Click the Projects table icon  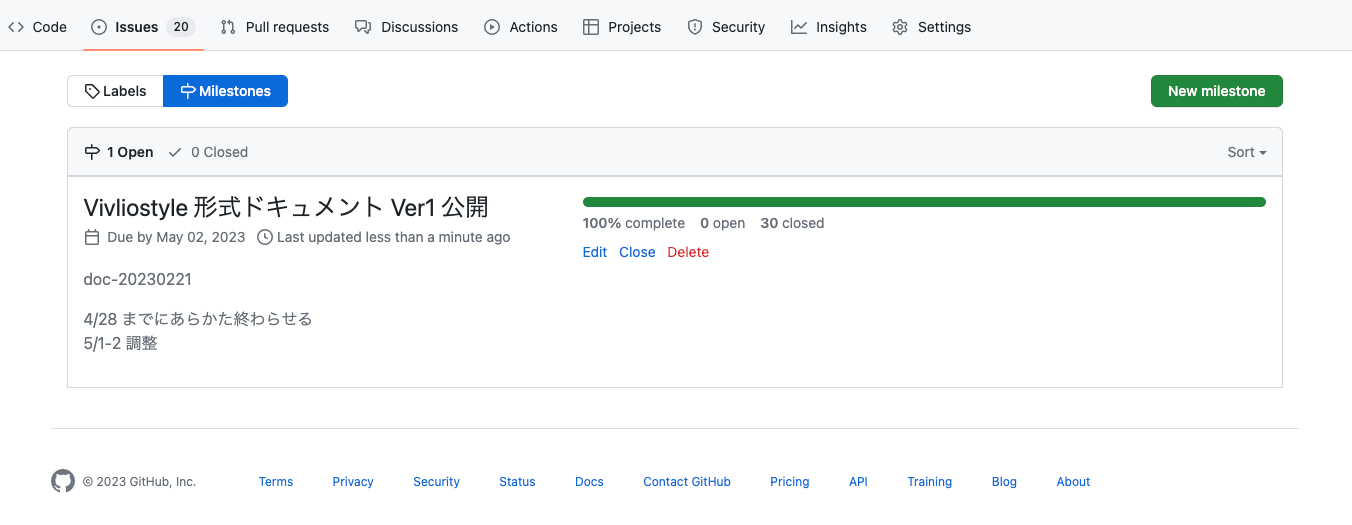[x=591, y=27]
